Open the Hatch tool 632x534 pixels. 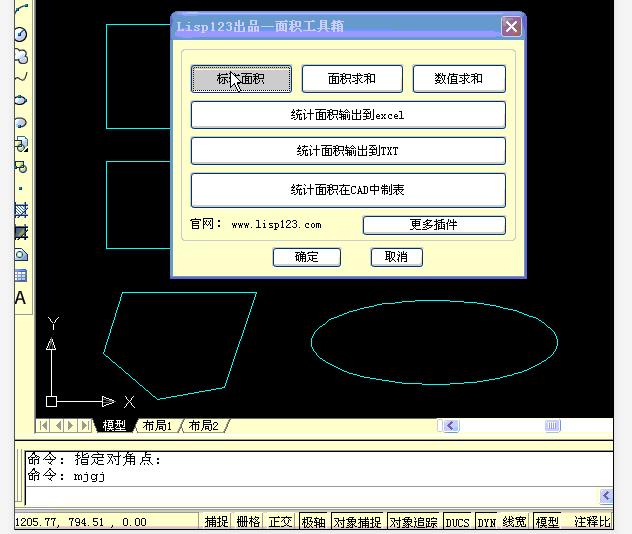21,210
